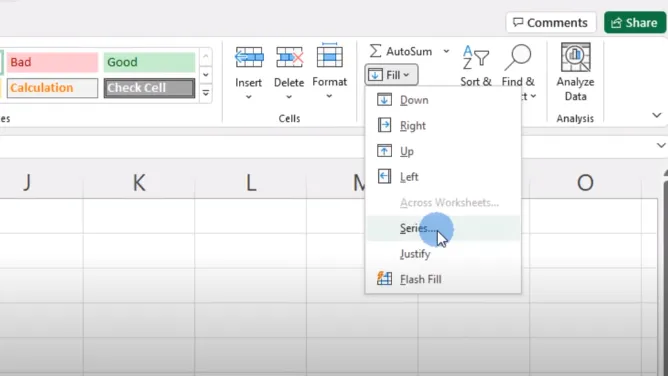
Task: Click the AutoSum sigma icon
Action: (375, 51)
